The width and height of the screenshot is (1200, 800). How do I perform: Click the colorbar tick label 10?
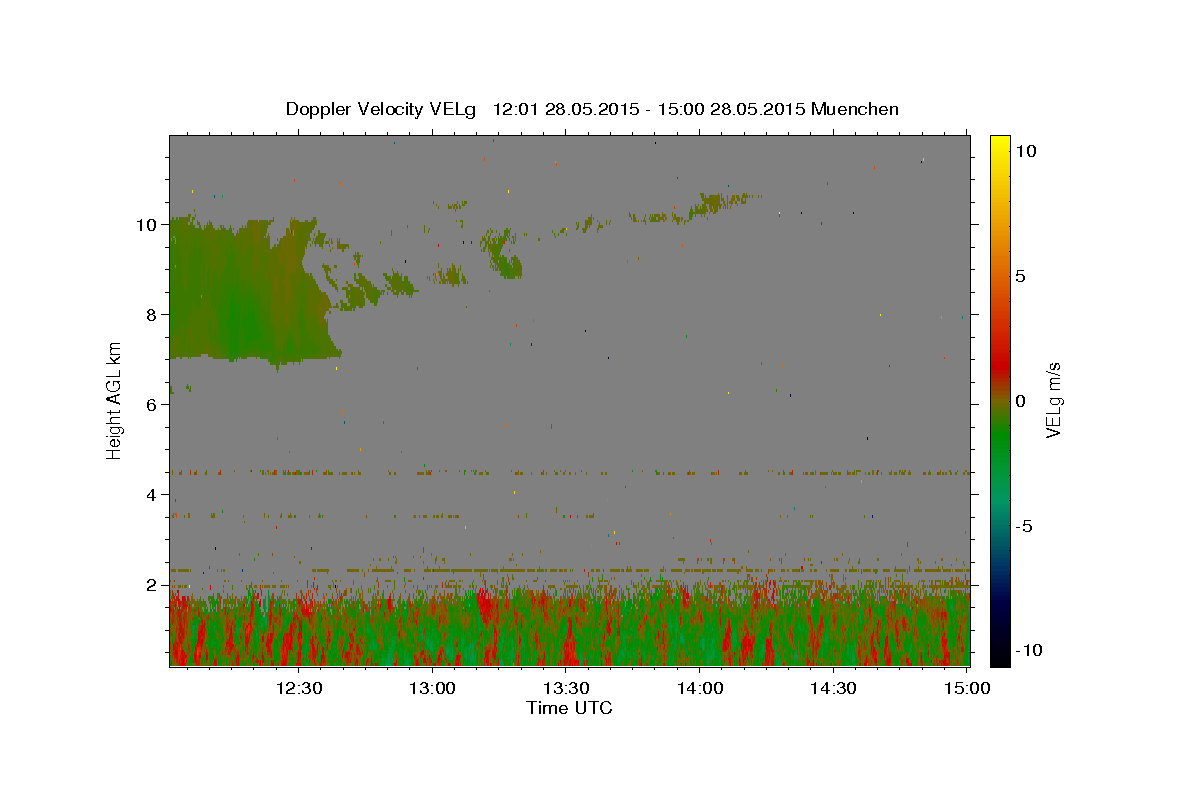tap(1025, 151)
